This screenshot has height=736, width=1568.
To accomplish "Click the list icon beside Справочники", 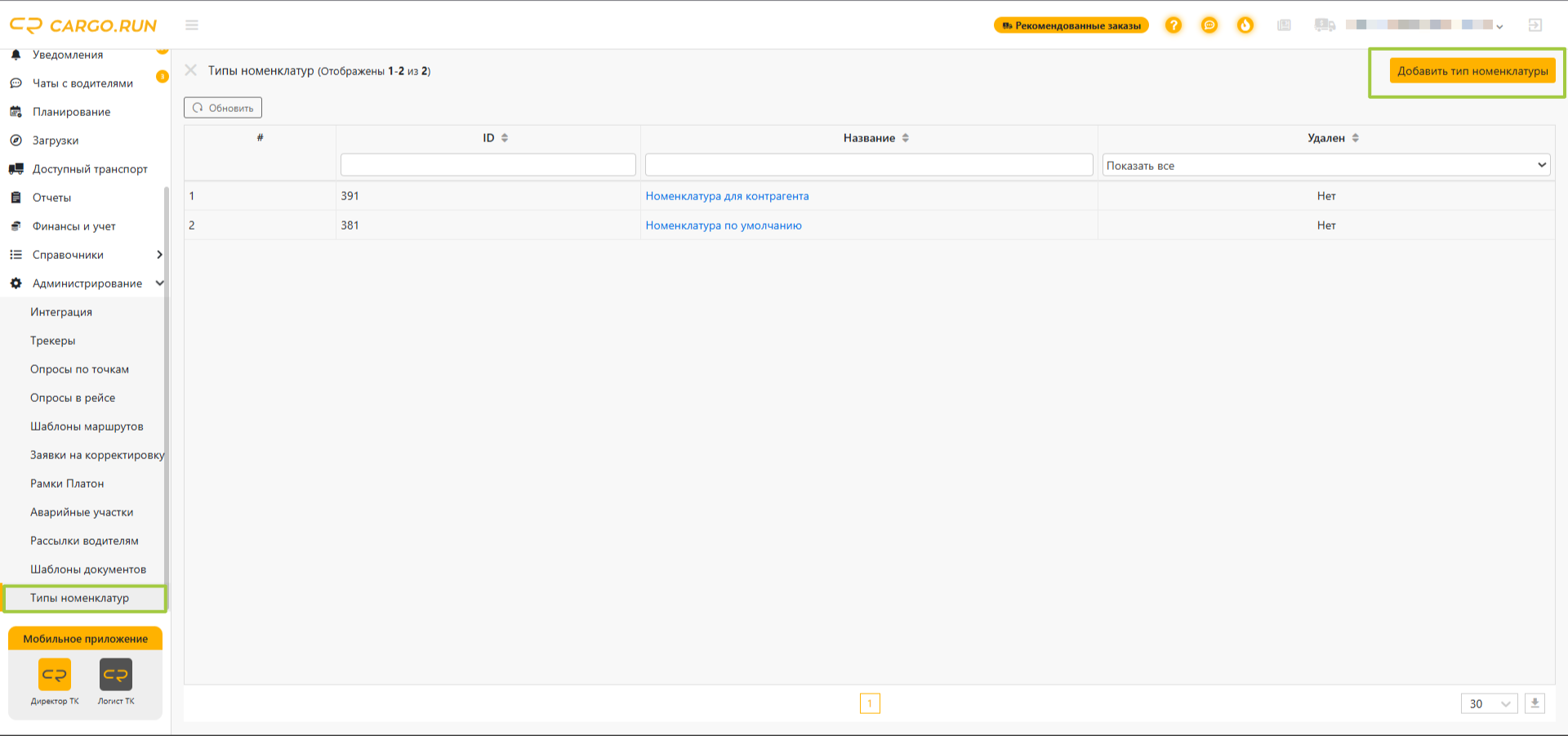I will coord(16,255).
